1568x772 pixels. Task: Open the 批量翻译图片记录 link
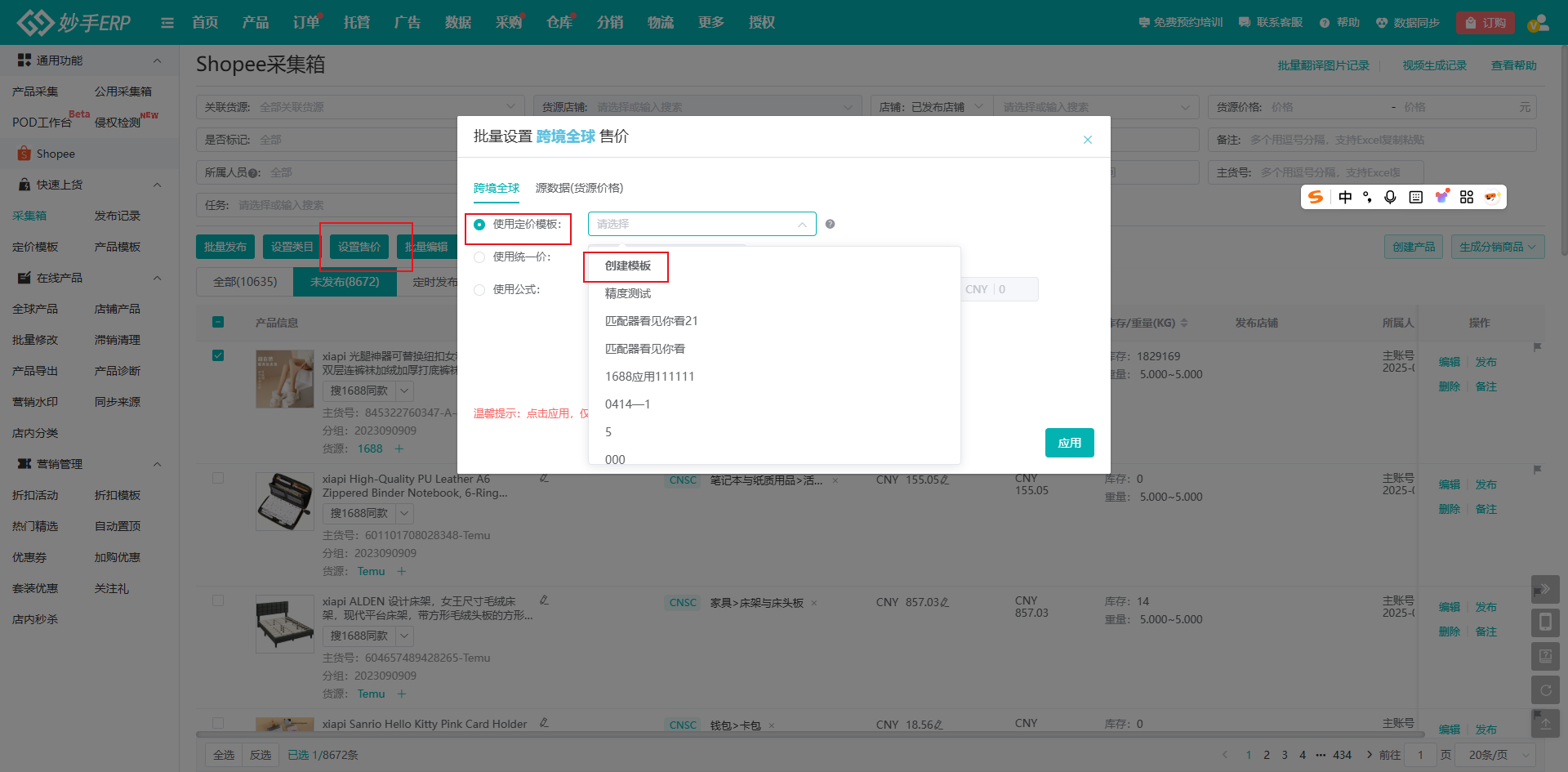pos(1323,65)
